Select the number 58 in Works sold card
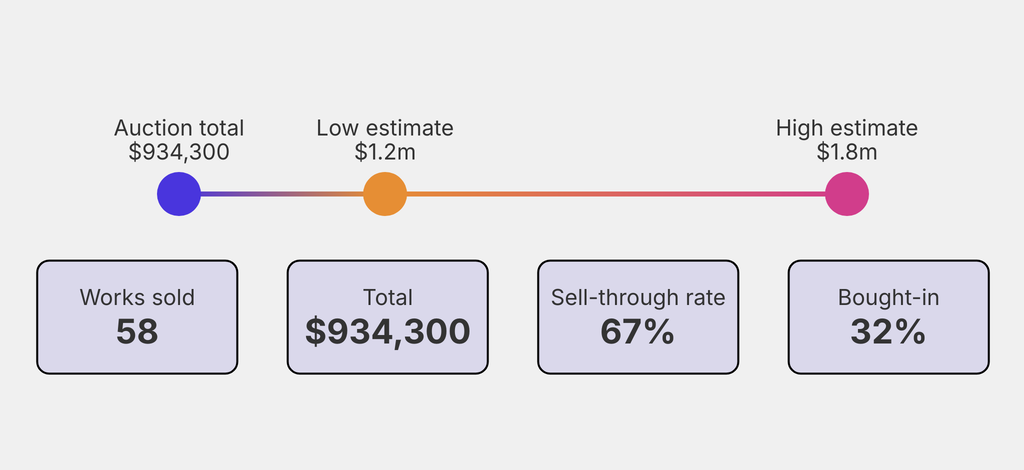Image resolution: width=1024 pixels, height=470 pixels. click(137, 332)
